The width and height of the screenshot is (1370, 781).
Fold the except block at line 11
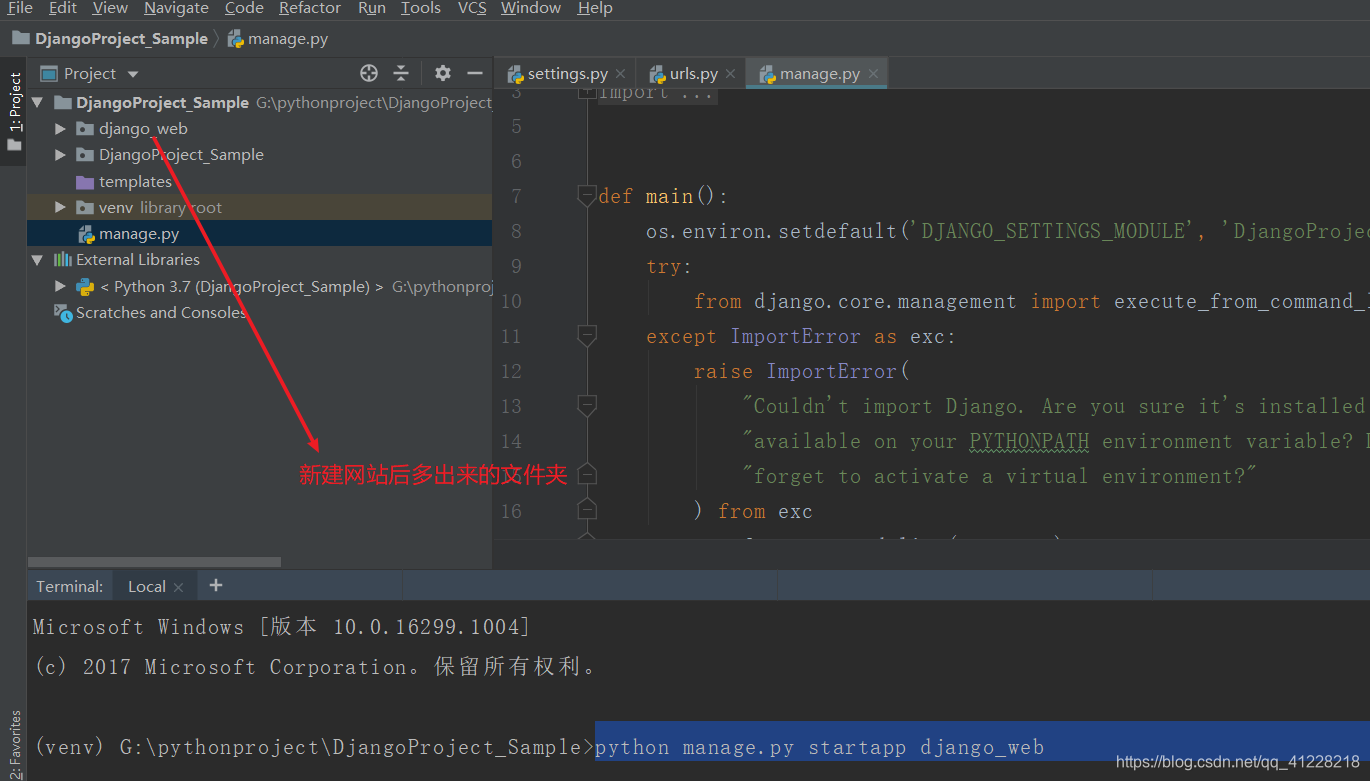[x=587, y=336]
